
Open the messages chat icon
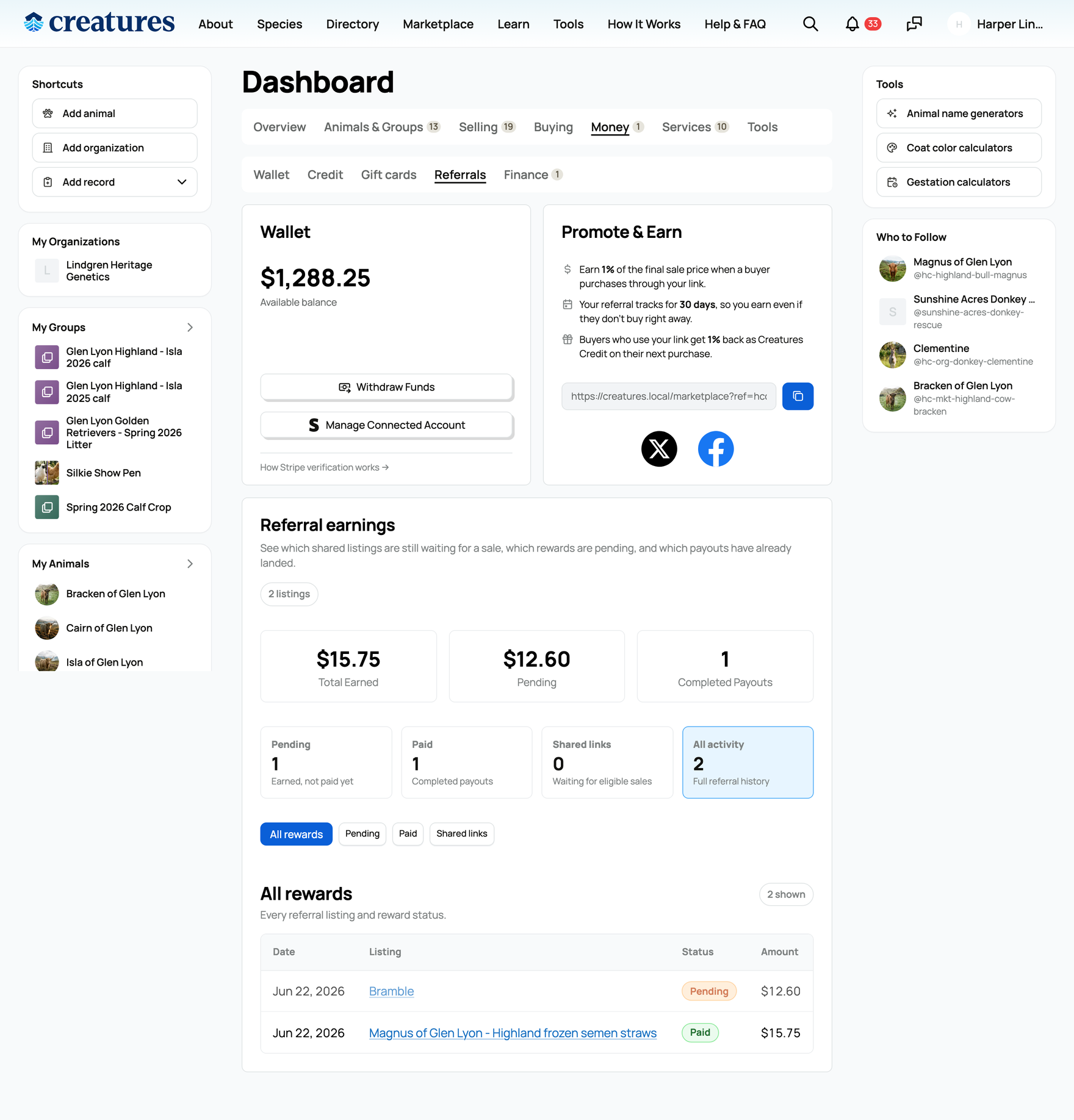914,24
